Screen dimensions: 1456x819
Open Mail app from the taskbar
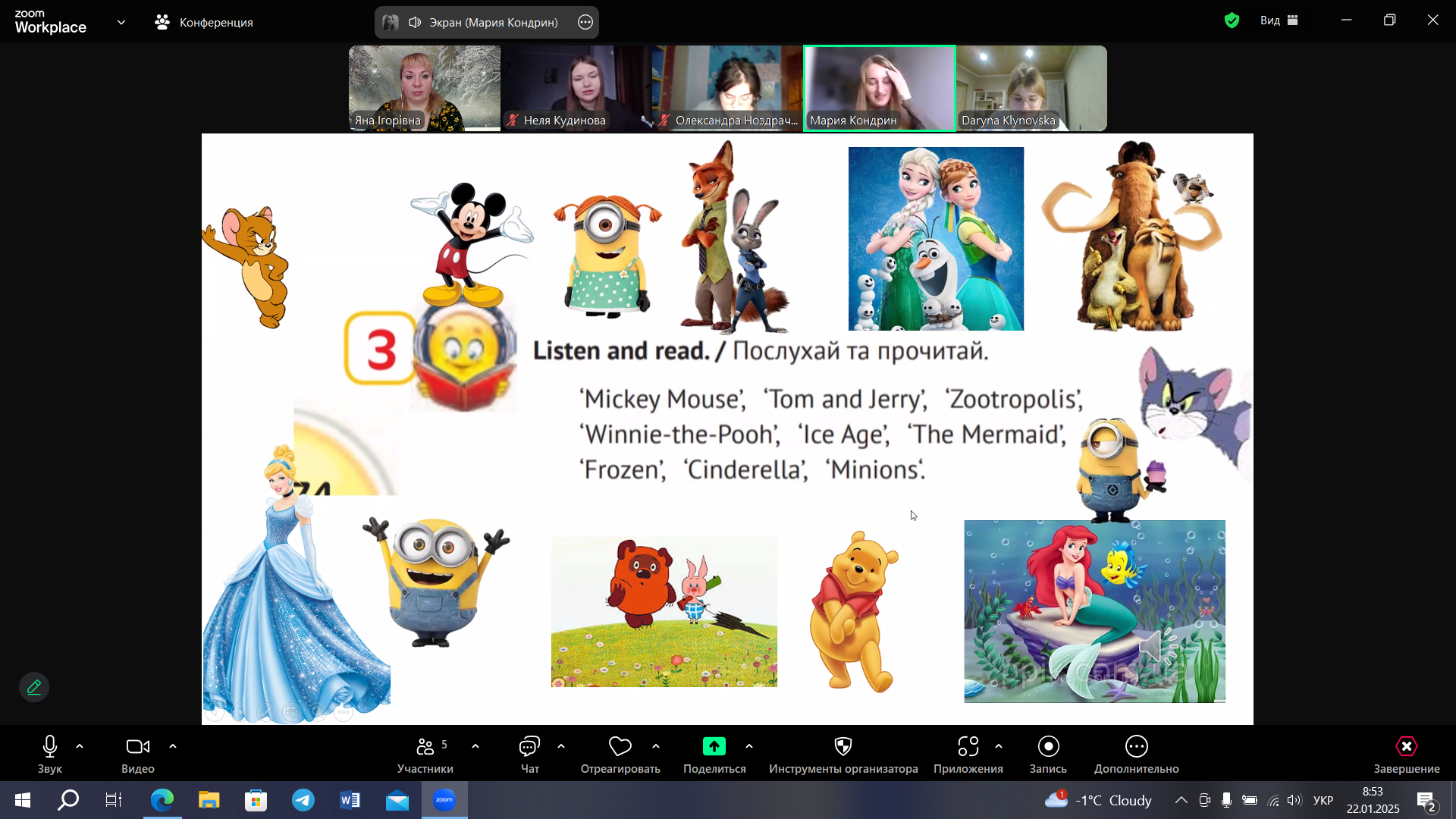coord(397,800)
